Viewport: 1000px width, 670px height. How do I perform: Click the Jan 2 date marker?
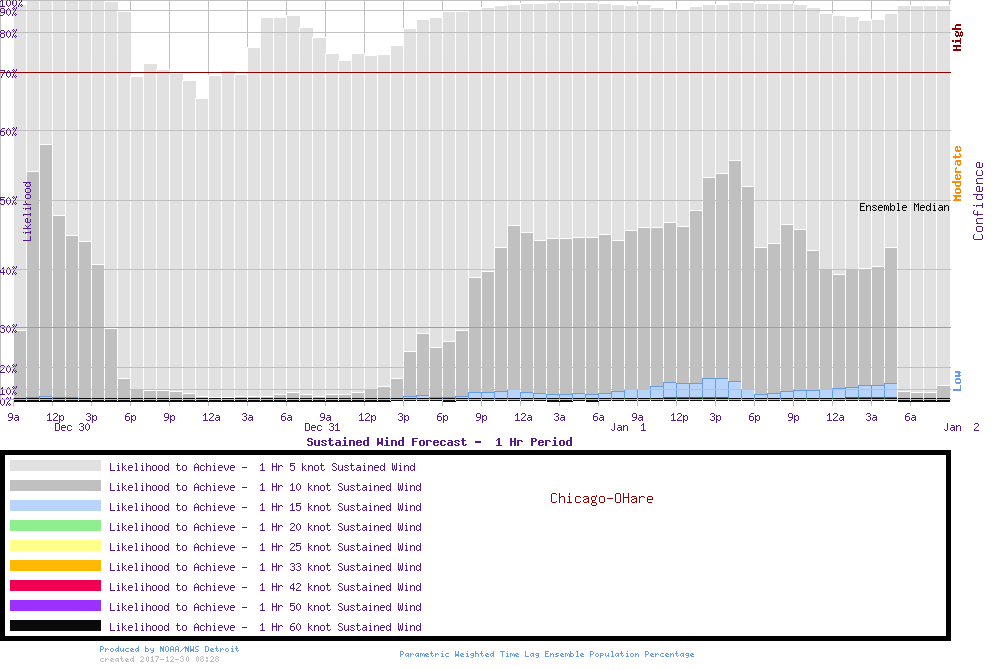tap(962, 428)
